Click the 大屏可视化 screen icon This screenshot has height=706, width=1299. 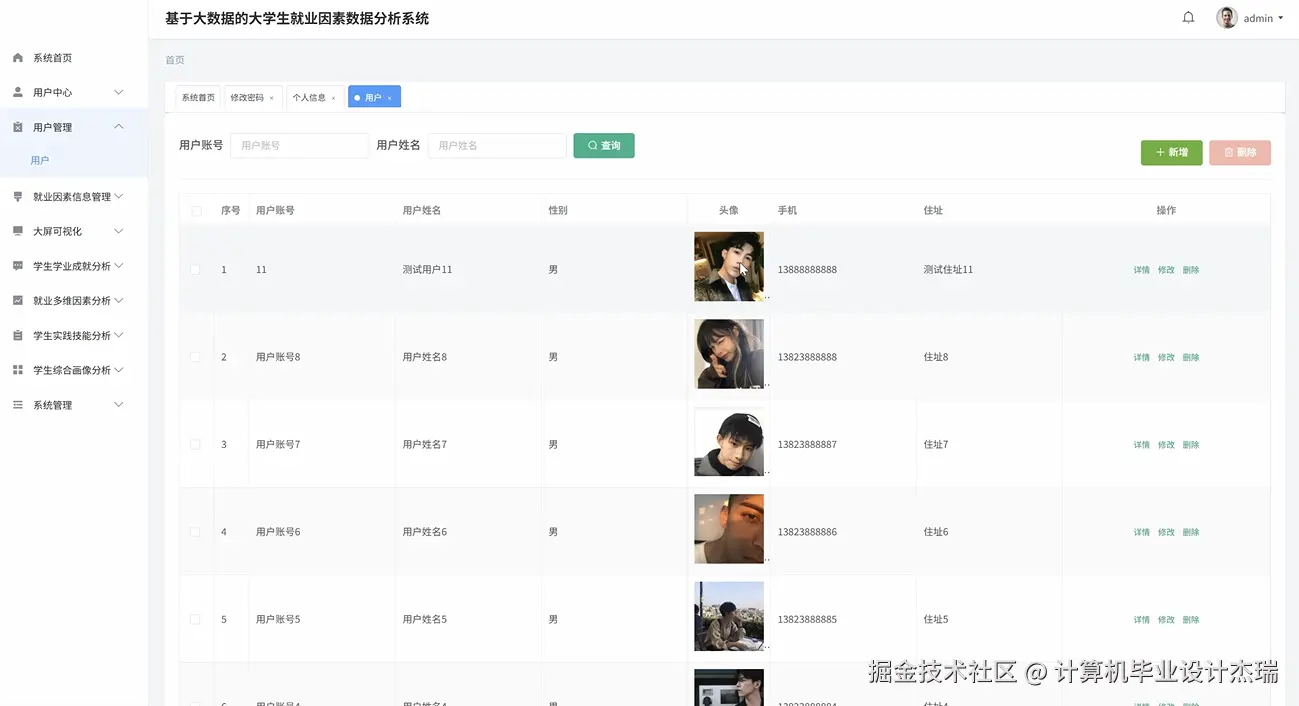pos(16,231)
